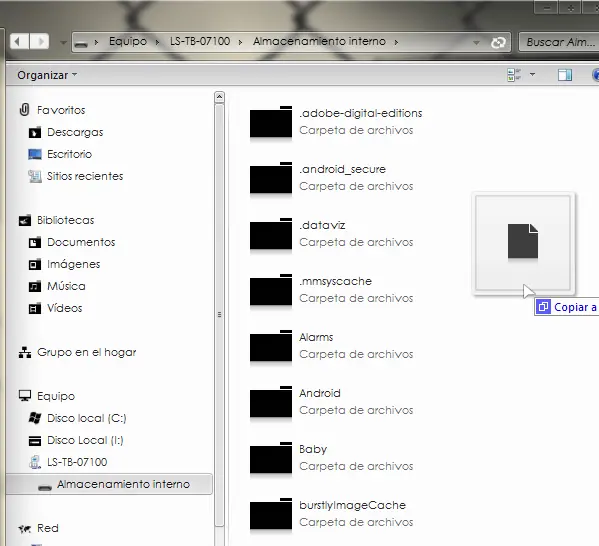
Task: Click the sidebar scrollbar up arrow
Action: [x=219, y=97]
